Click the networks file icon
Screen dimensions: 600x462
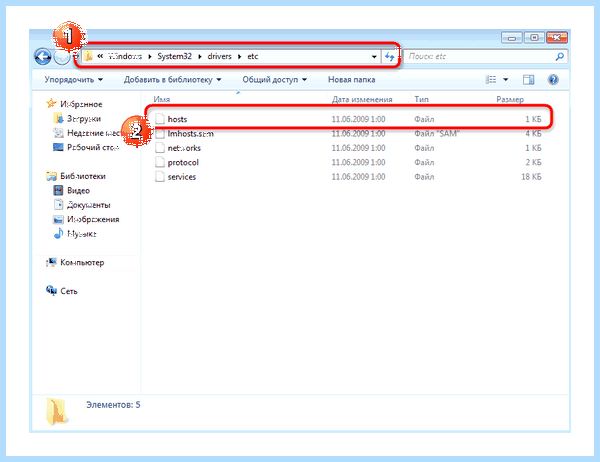[160, 148]
